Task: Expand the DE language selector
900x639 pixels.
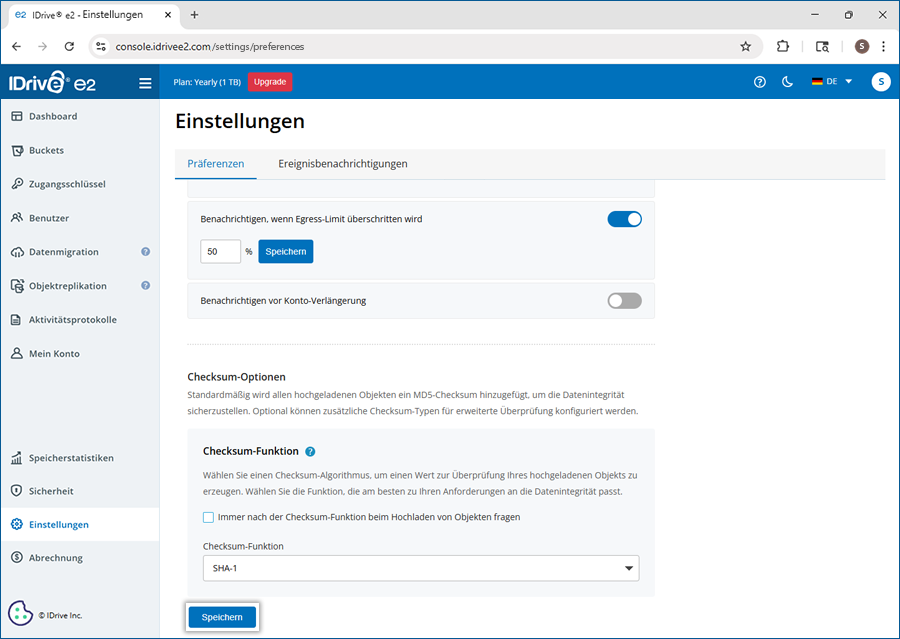Action: click(x=832, y=82)
